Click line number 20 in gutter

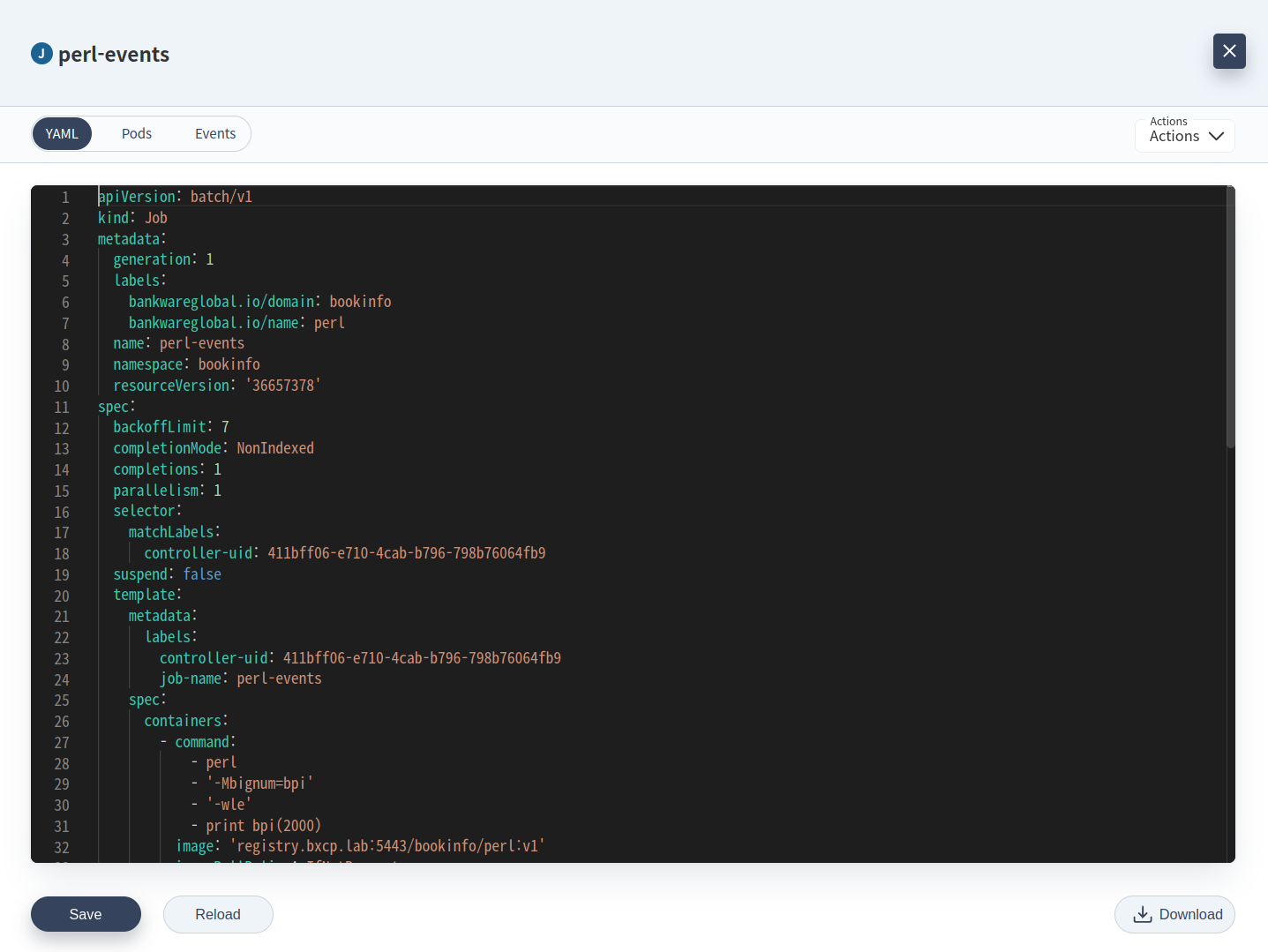click(62, 596)
